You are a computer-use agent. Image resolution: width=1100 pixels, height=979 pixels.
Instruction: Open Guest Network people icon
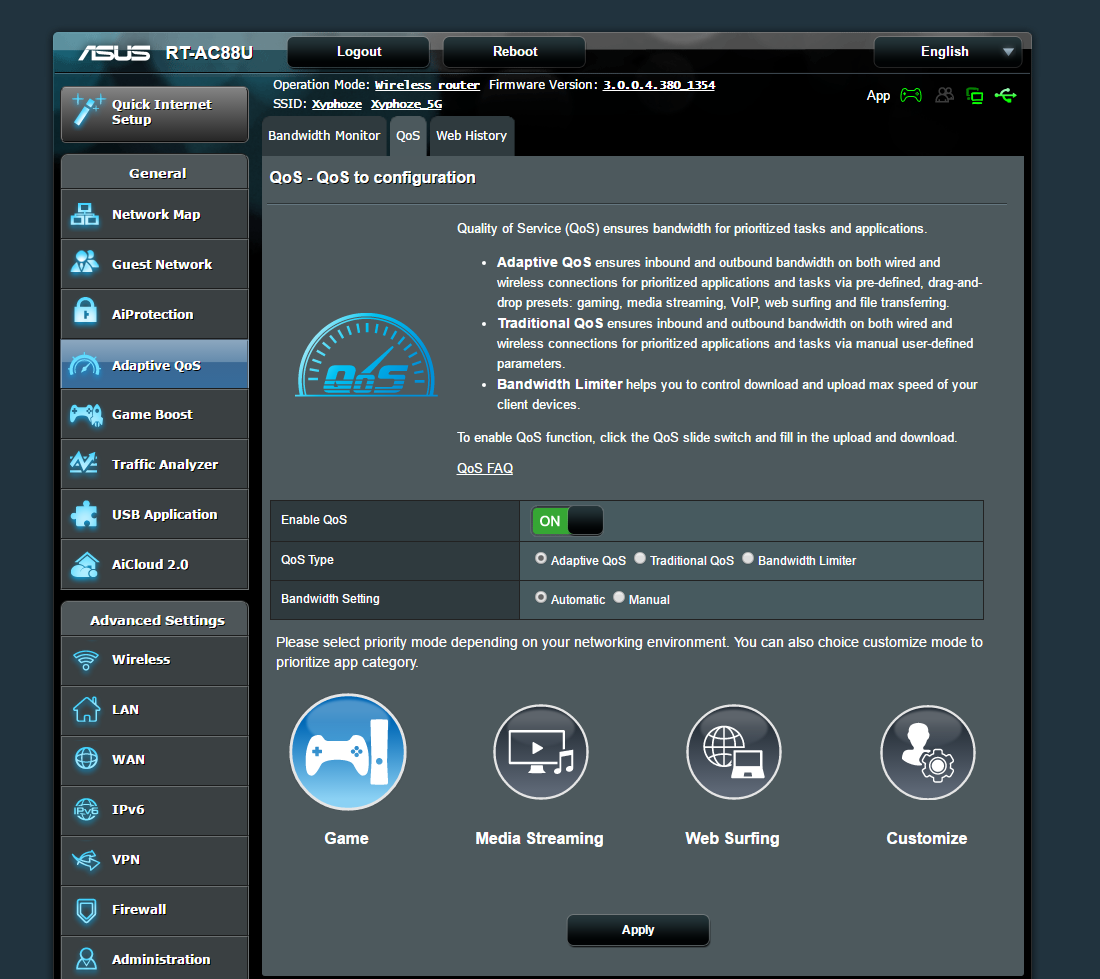coord(85,263)
